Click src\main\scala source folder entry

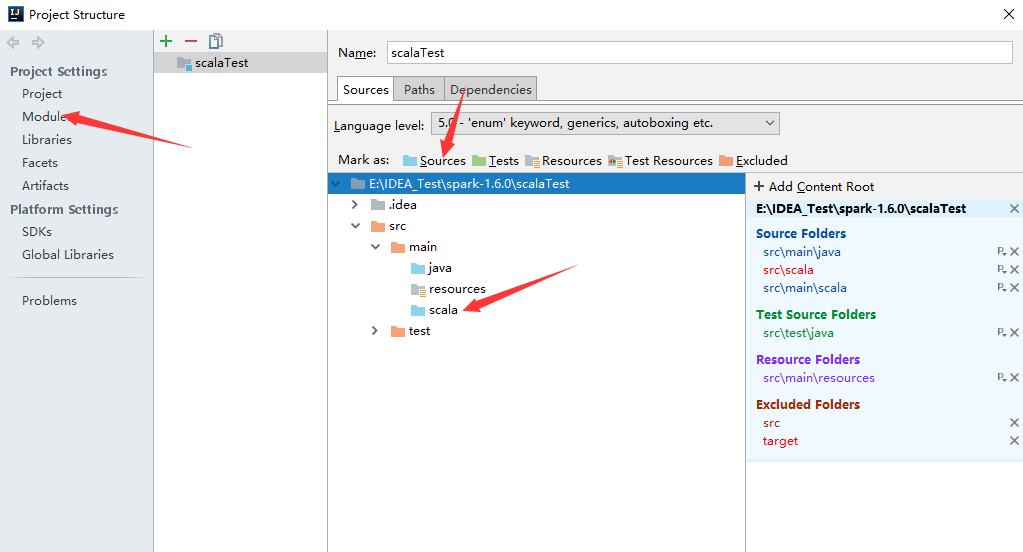(805, 288)
